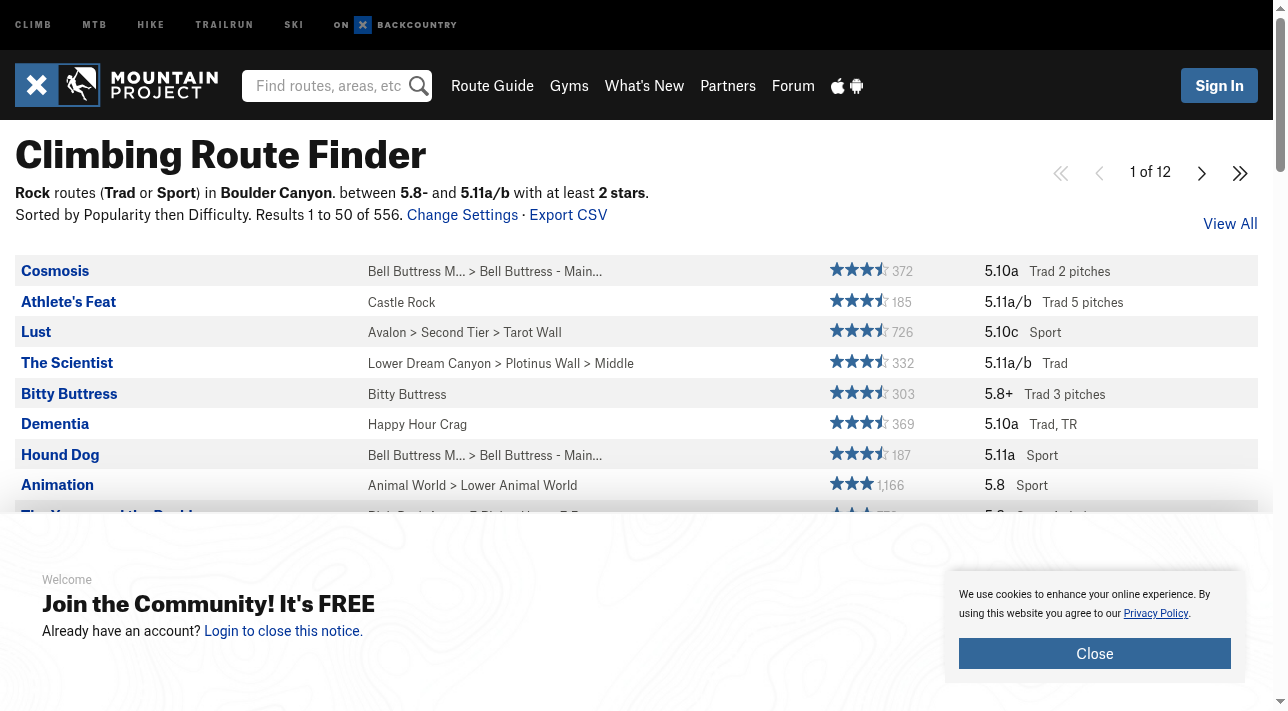This screenshot has width=1288, height=711.
Task: Open the Cosmosis route
Action: [55, 271]
